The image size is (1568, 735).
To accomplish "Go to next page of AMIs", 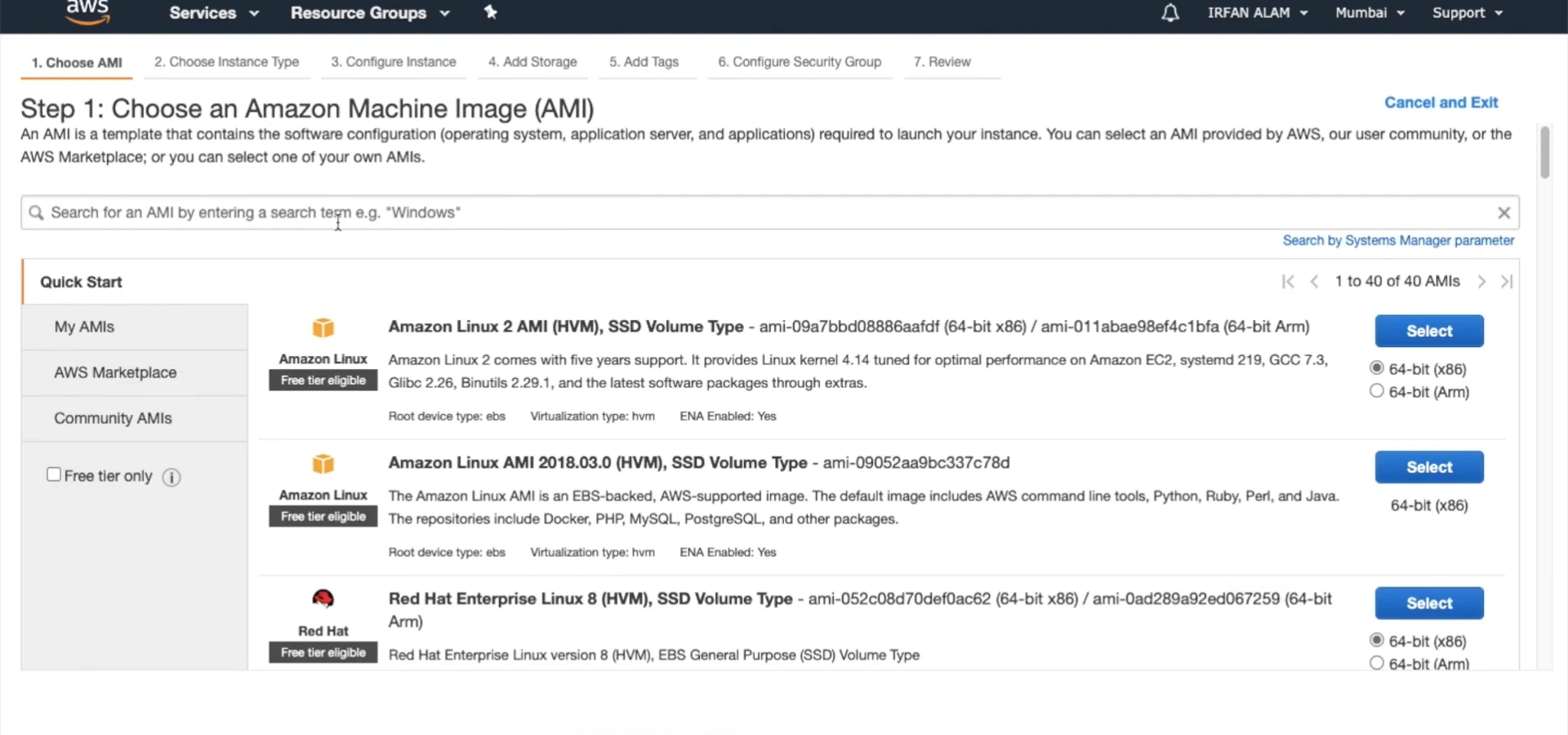I will pos(1481,282).
